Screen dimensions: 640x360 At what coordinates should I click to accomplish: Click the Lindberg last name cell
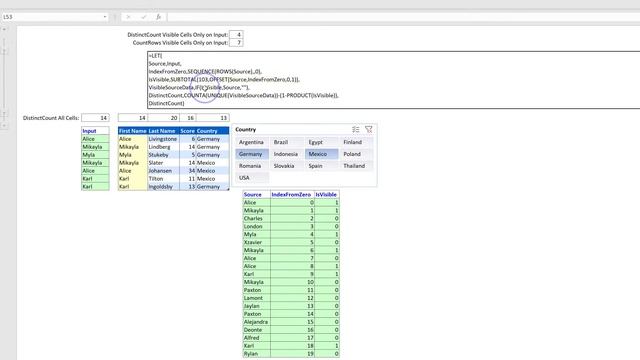pyautogui.click(x=163, y=147)
